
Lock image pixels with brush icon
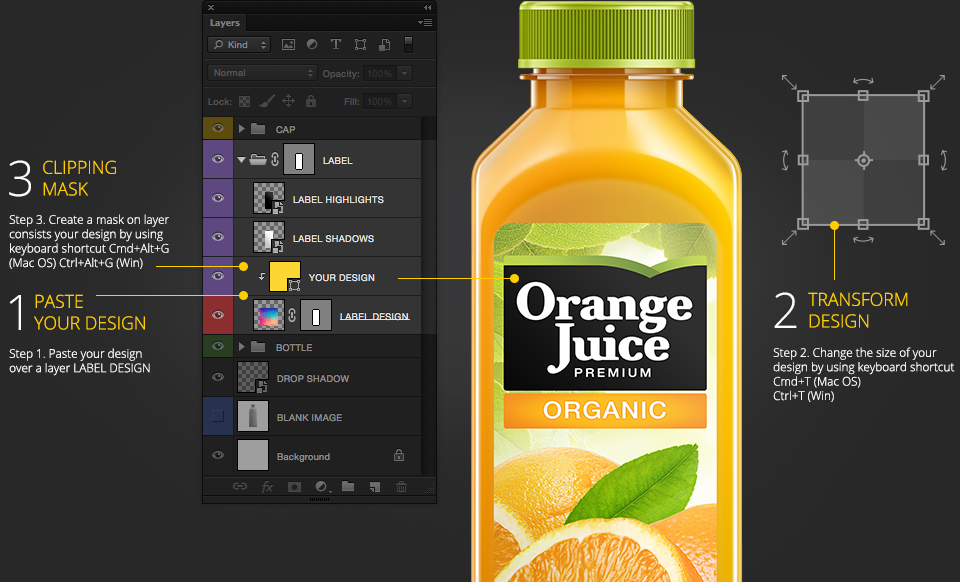pyautogui.click(x=266, y=101)
